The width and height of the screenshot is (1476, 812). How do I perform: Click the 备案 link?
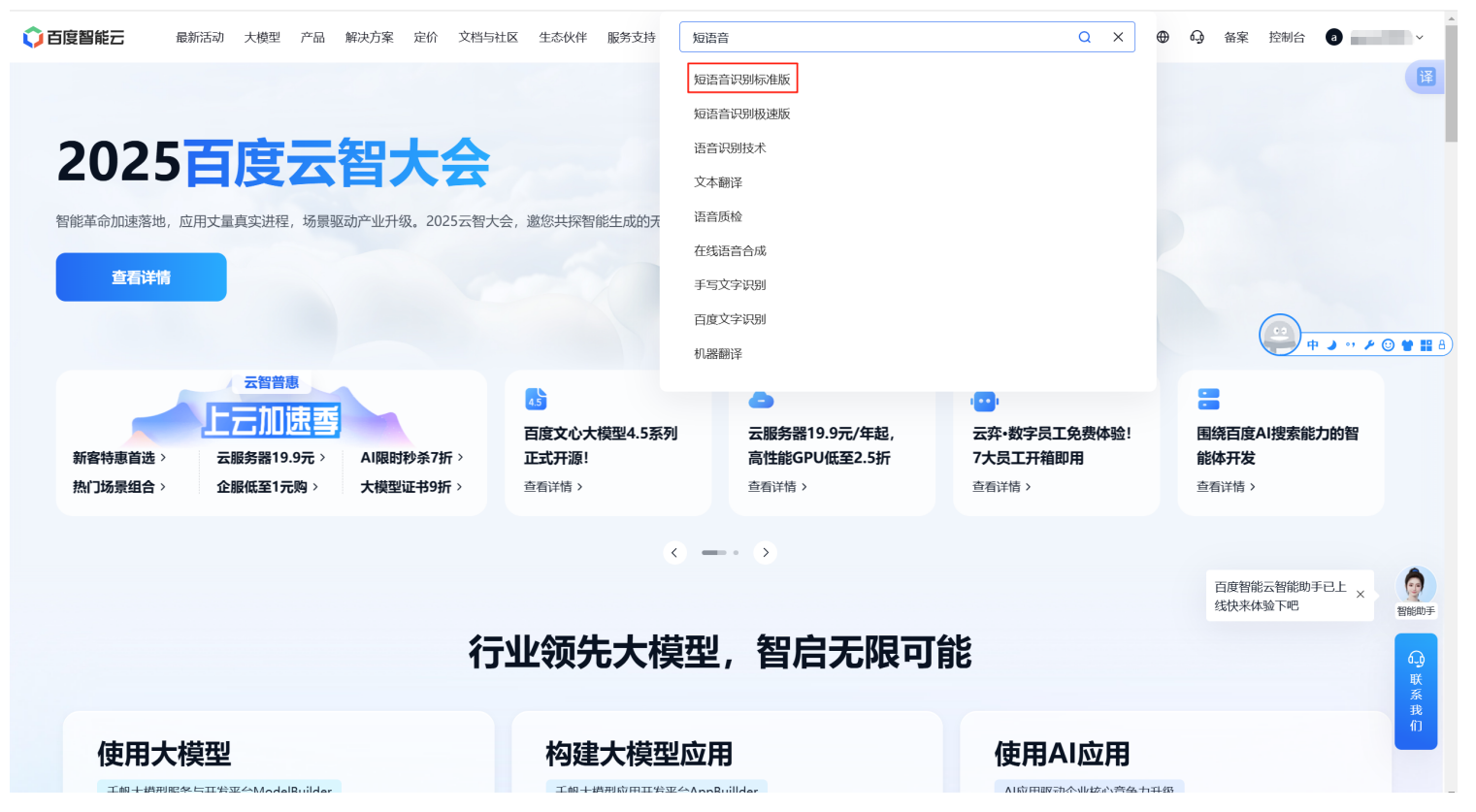pos(1236,37)
